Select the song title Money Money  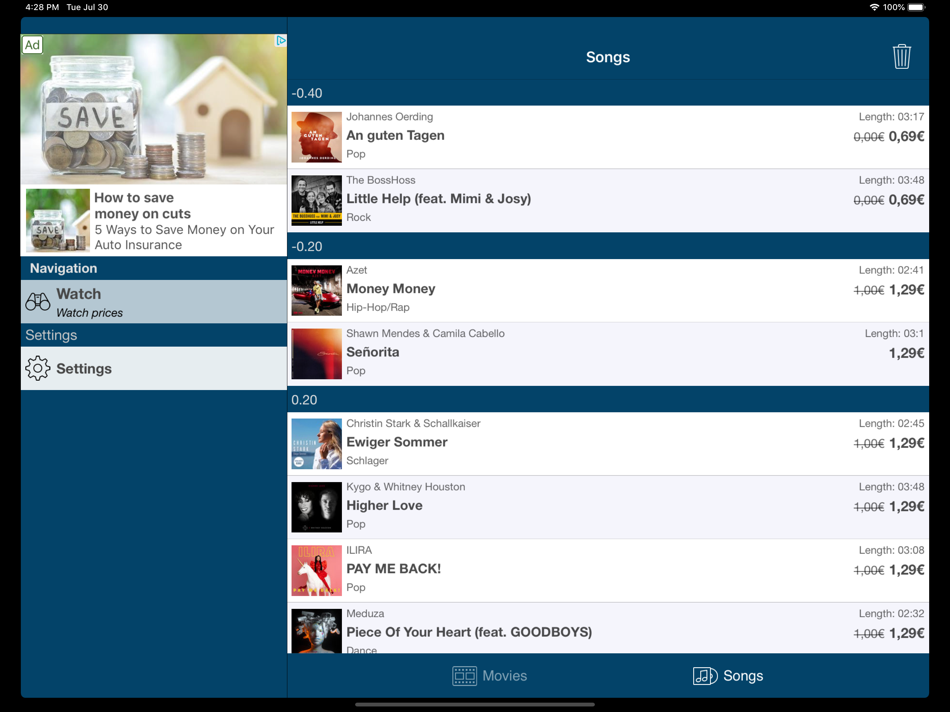coord(391,289)
